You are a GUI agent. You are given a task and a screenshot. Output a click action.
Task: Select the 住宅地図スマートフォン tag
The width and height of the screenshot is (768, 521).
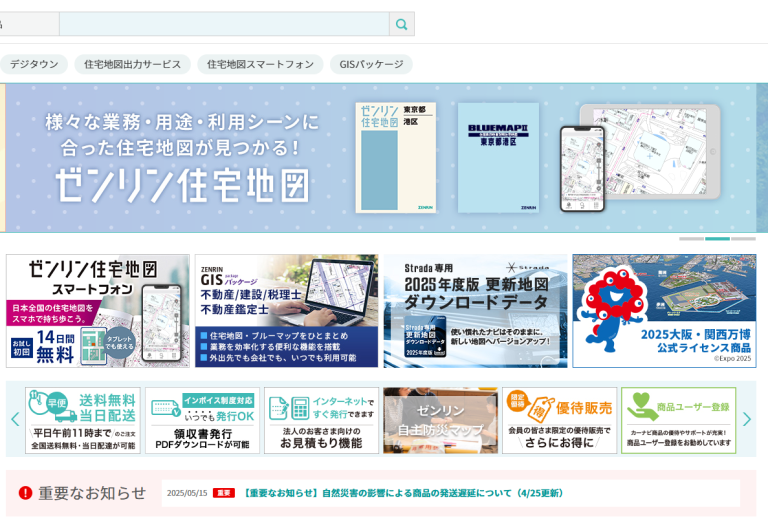tap(260, 64)
